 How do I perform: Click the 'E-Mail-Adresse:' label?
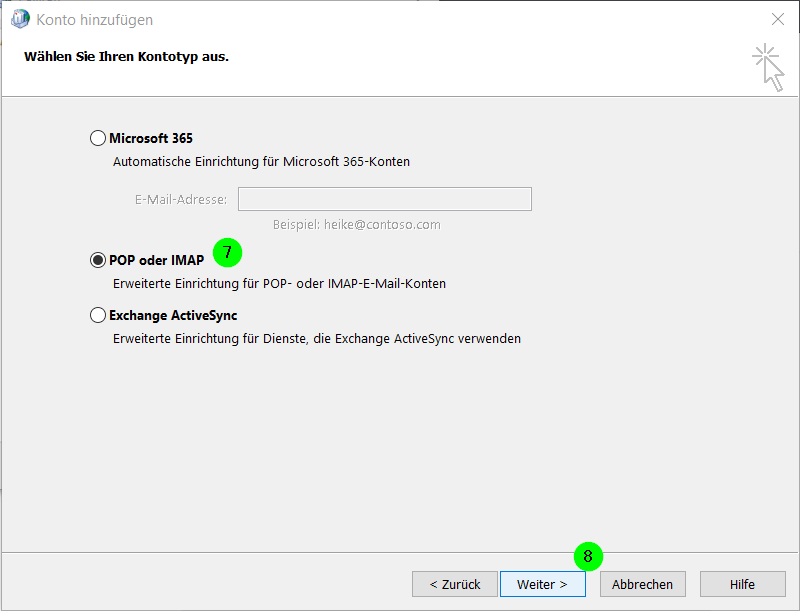[x=181, y=199]
